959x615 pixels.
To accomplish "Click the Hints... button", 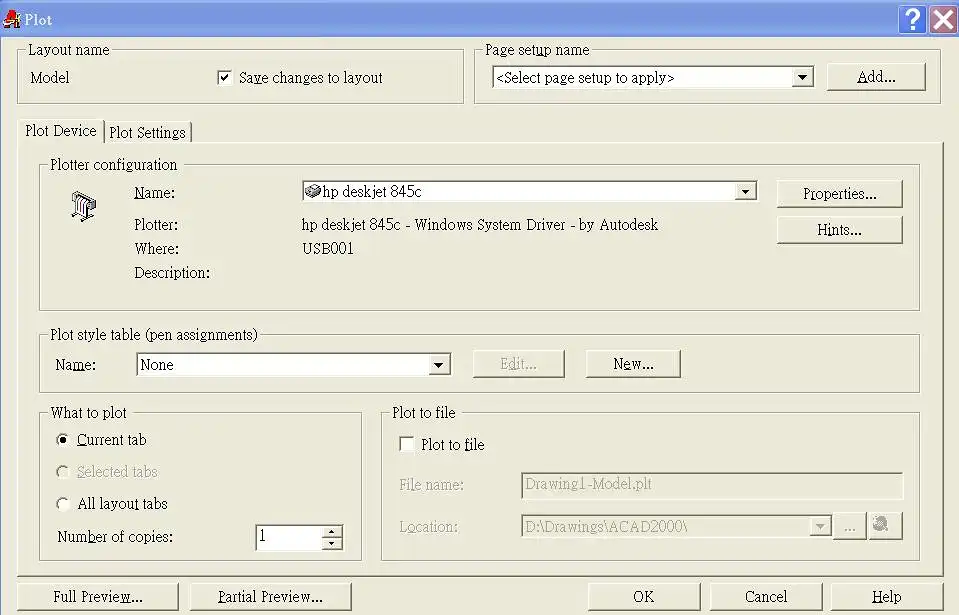I will [839, 230].
